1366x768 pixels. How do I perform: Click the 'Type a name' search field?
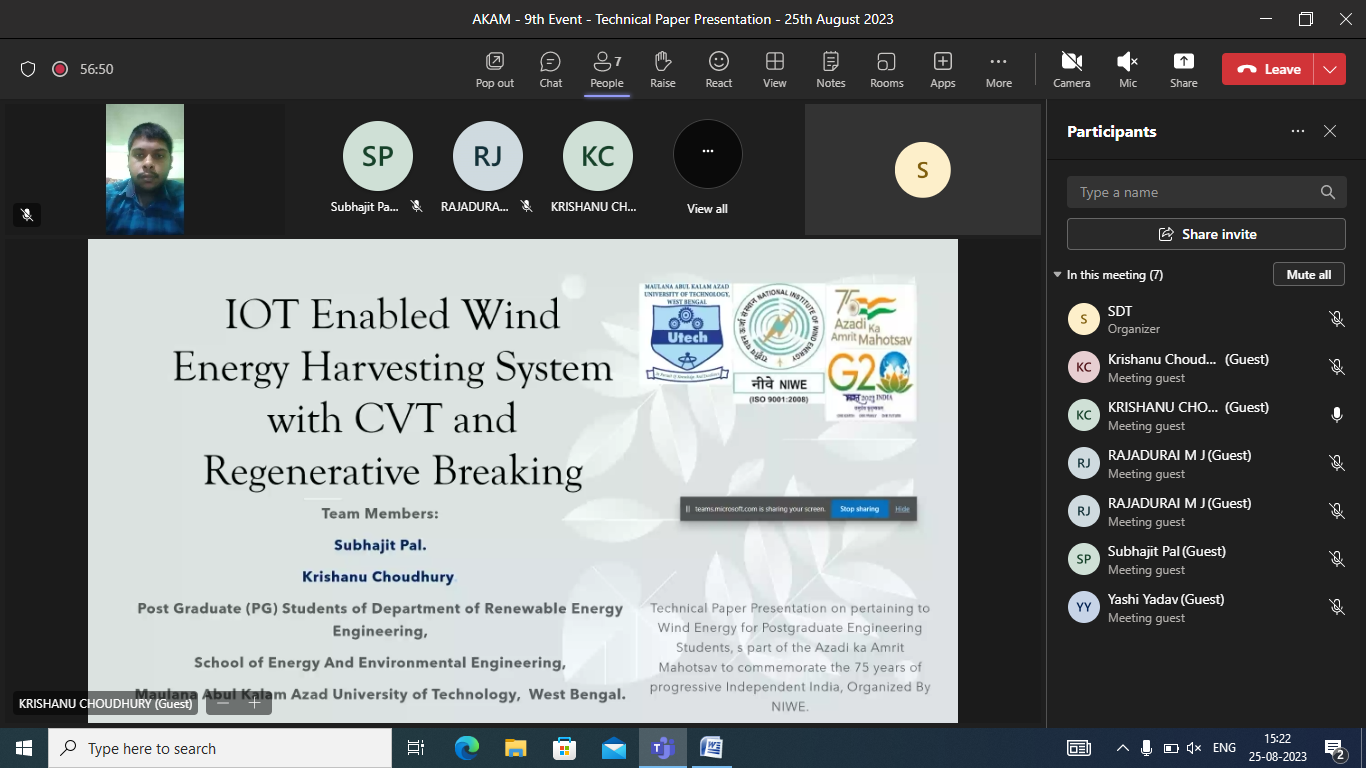(x=1194, y=192)
